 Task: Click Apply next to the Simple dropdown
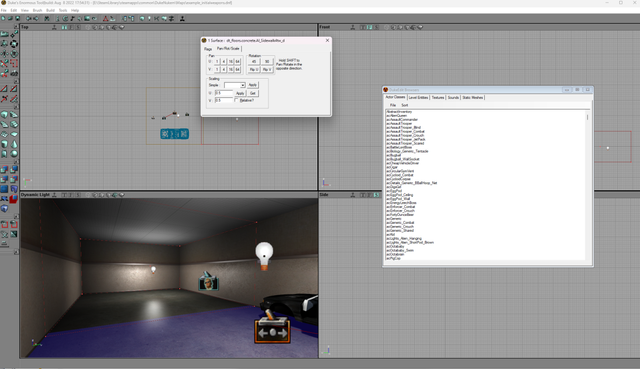point(253,85)
